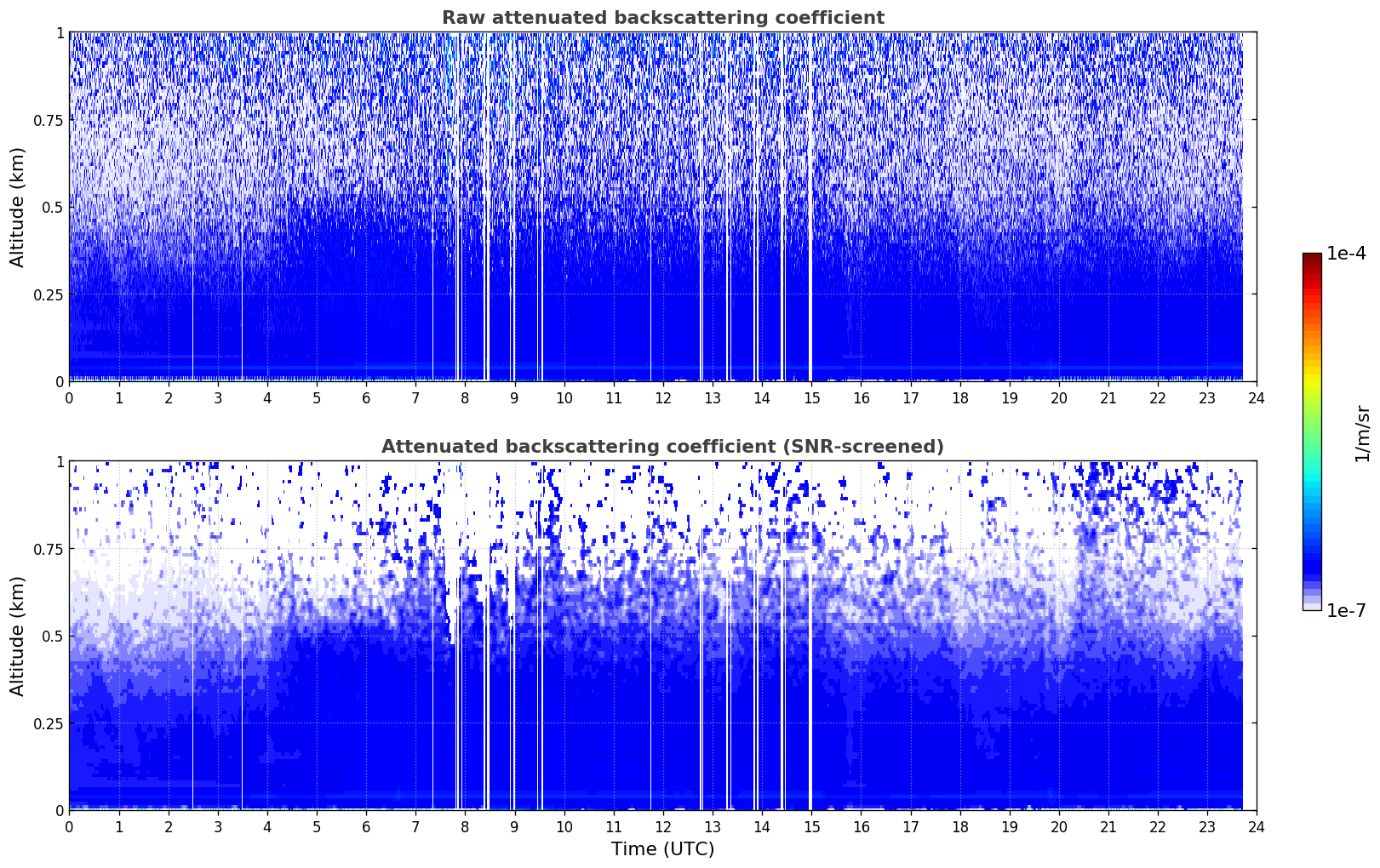The image size is (1380, 868).
Task: Click hour tick "21" on top plot's time axis
Action: click(x=1108, y=397)
